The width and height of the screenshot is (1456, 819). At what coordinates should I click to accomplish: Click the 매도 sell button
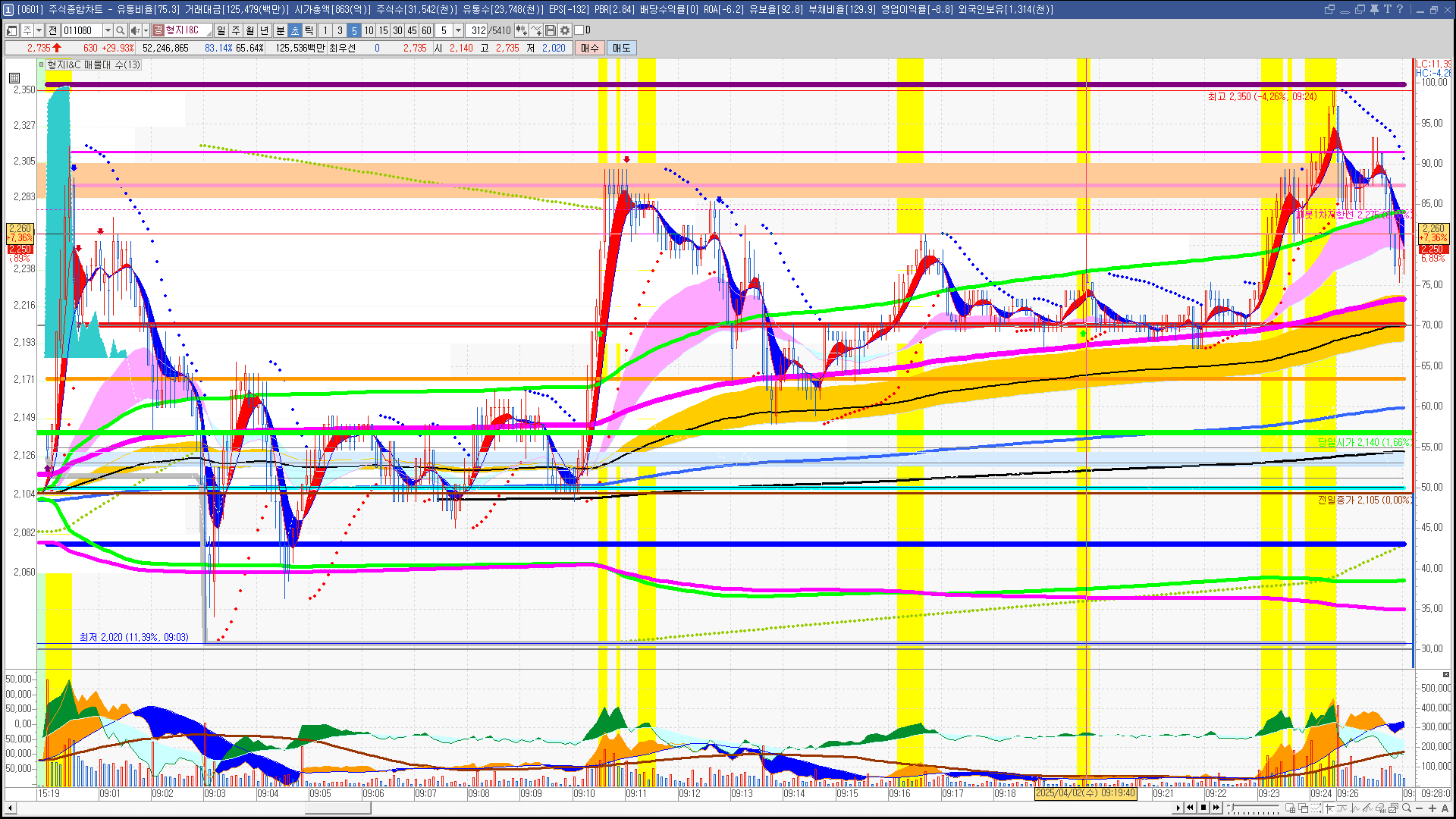coord(622,48)
